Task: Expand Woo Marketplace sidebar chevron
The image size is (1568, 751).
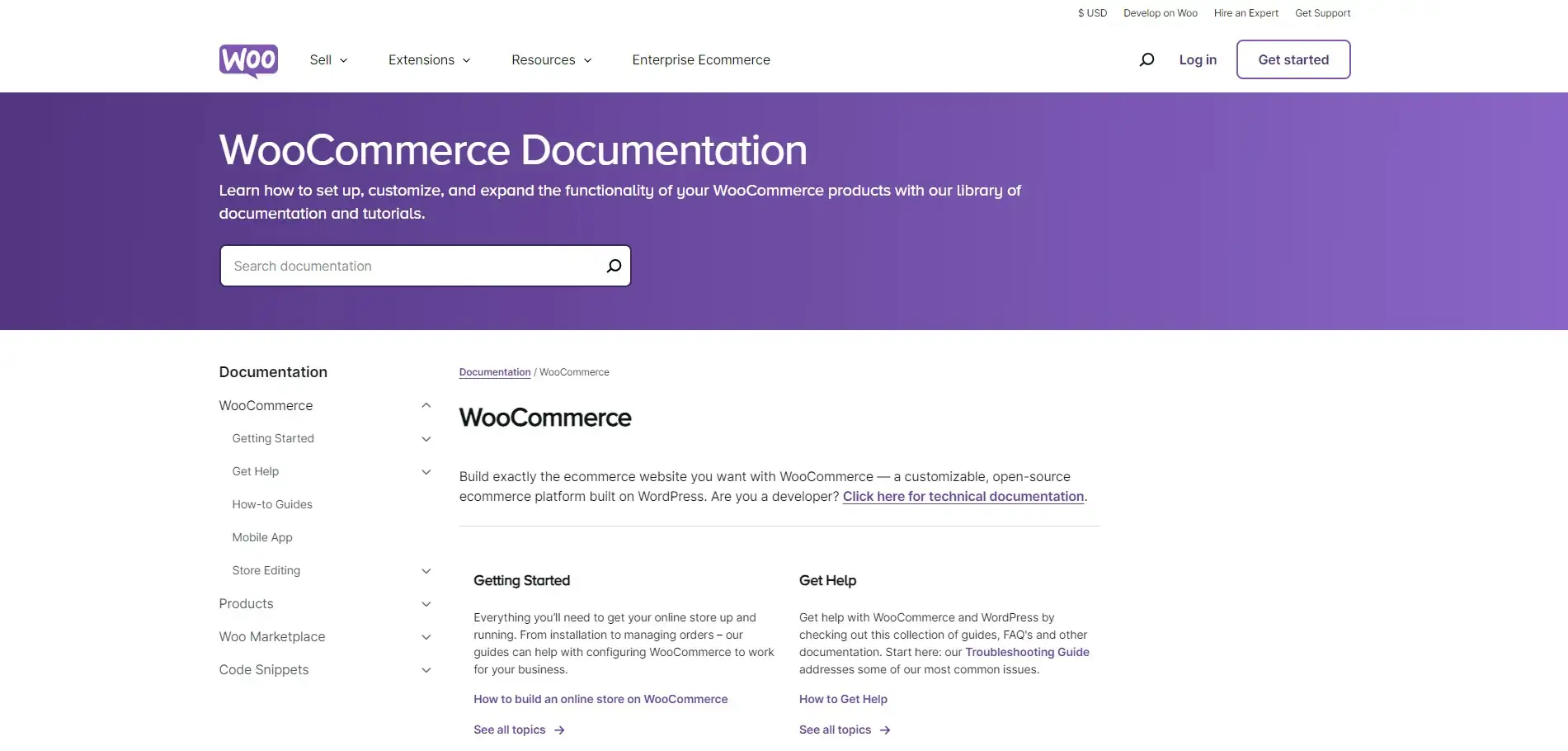Action: 426,636
